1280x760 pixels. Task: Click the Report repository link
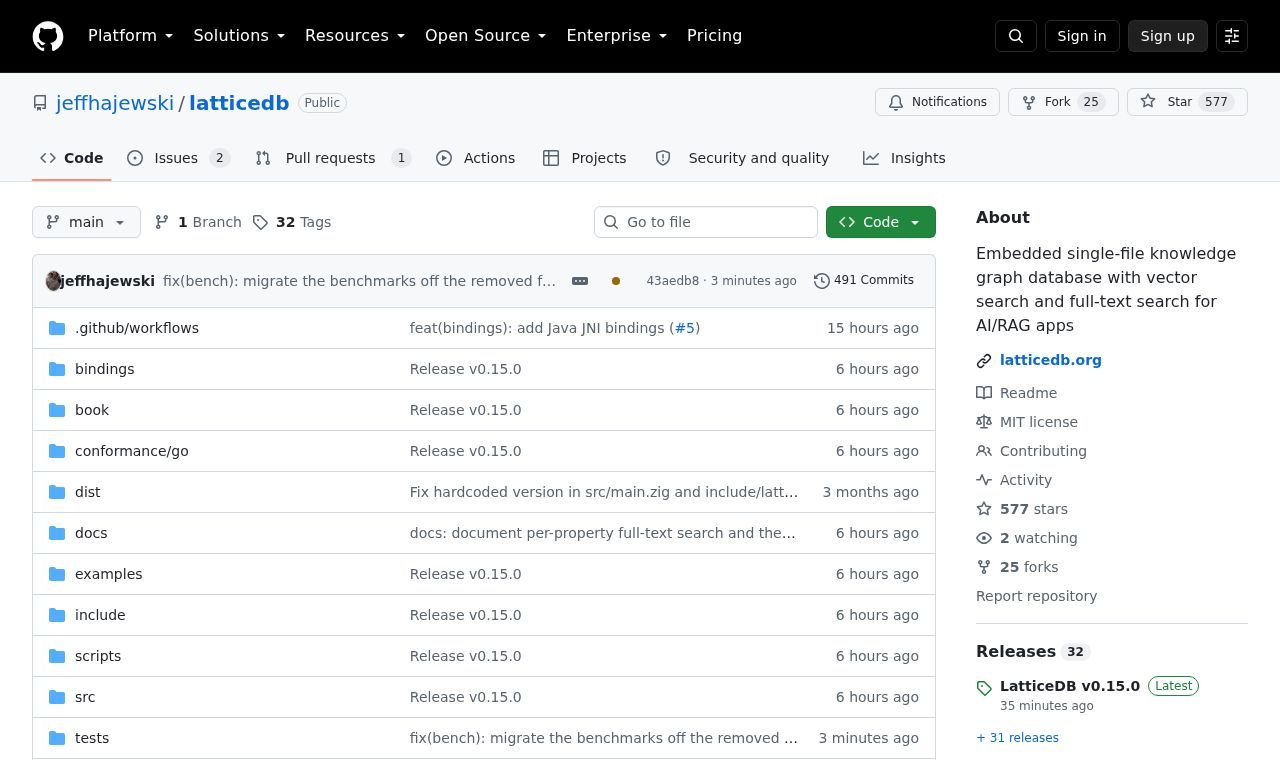1036,596
